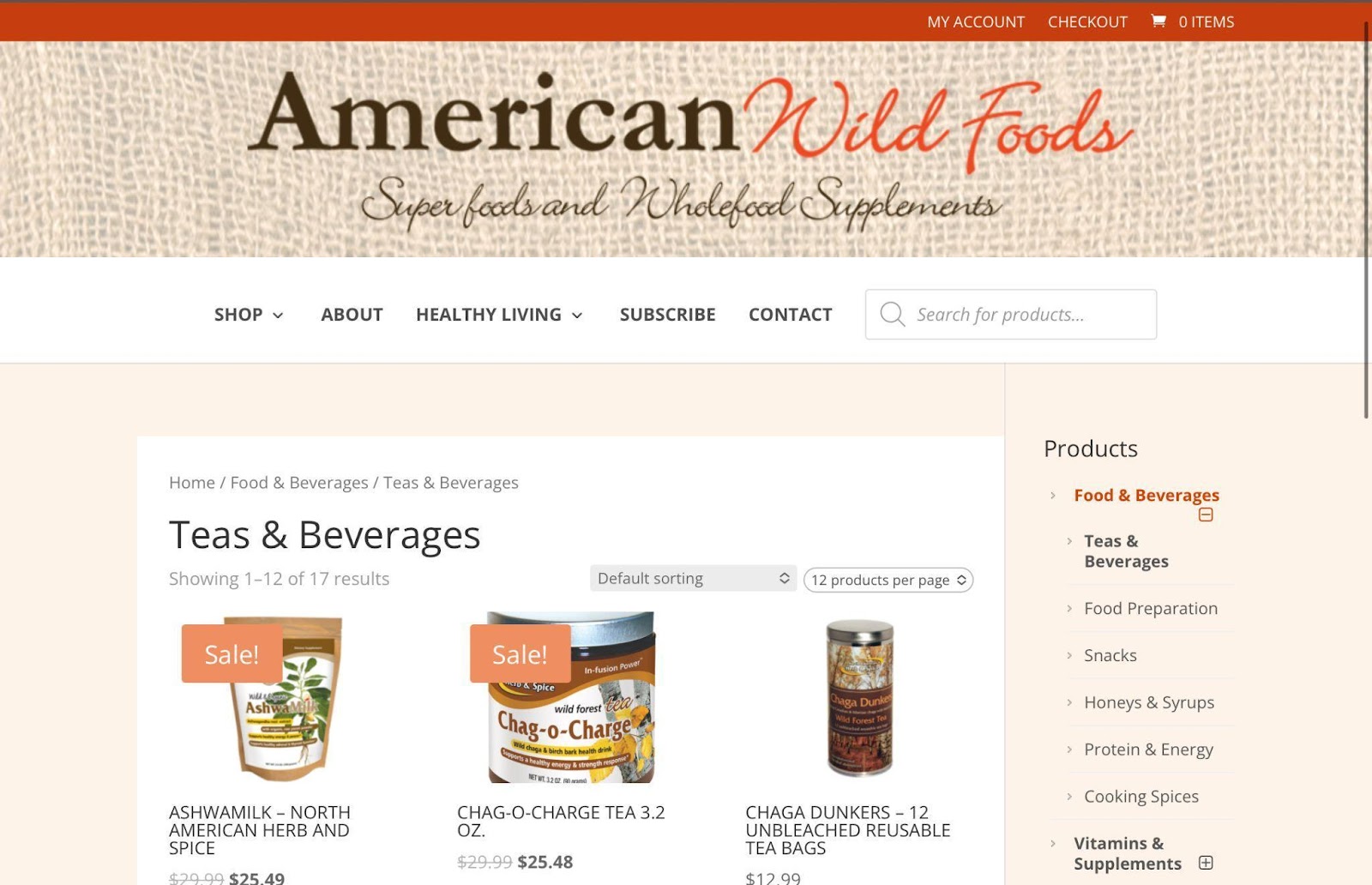1372x885 pixels.
Task: Go to the ABOUT page
Action: 352,315
